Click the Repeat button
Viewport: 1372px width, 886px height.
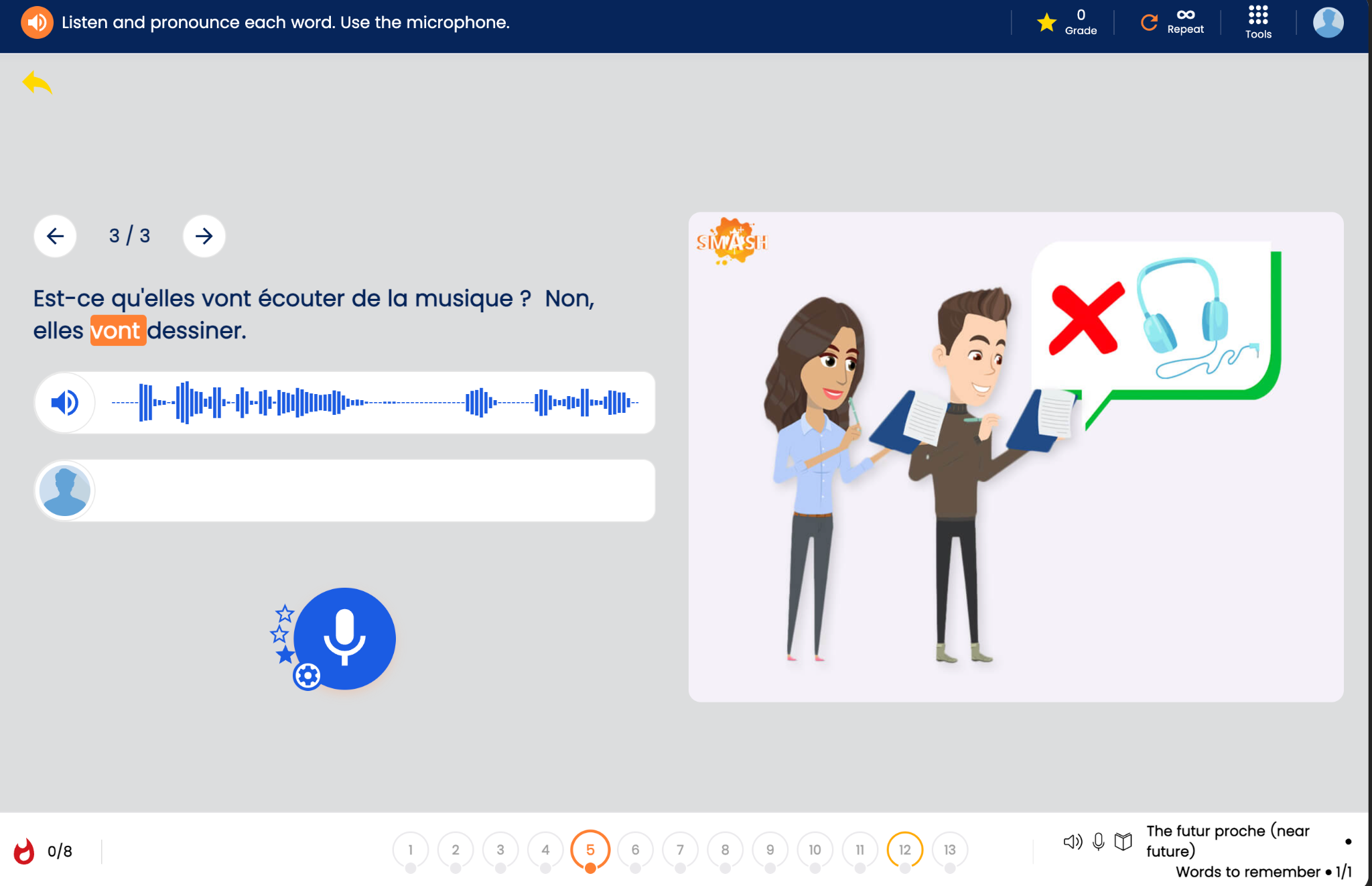point(1172,22)
